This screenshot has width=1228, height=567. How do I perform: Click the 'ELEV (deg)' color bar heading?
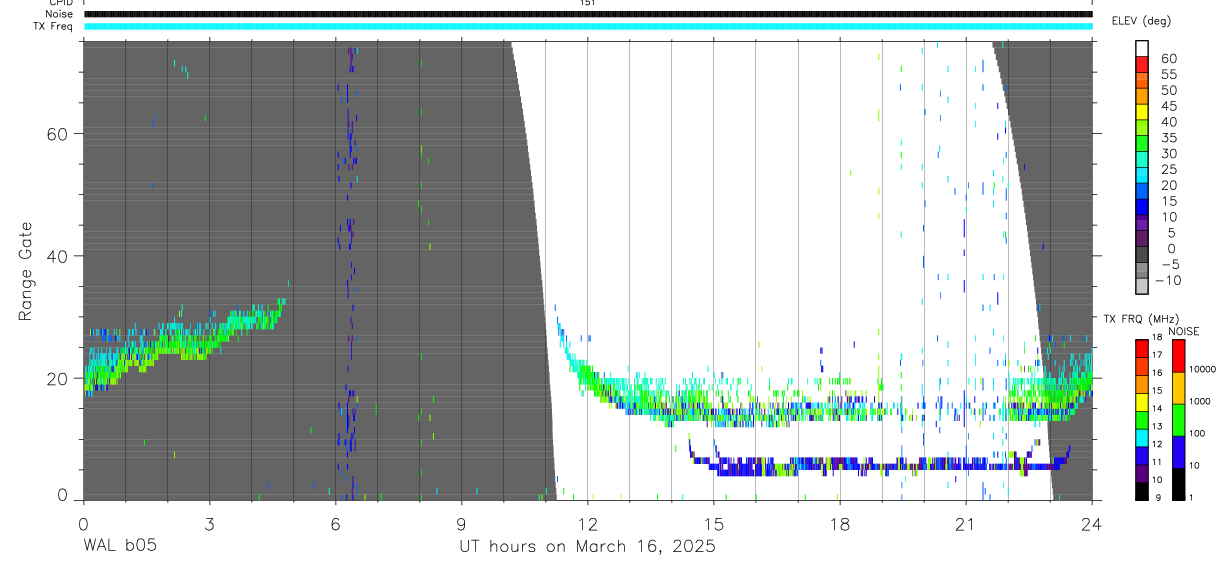1141,21
